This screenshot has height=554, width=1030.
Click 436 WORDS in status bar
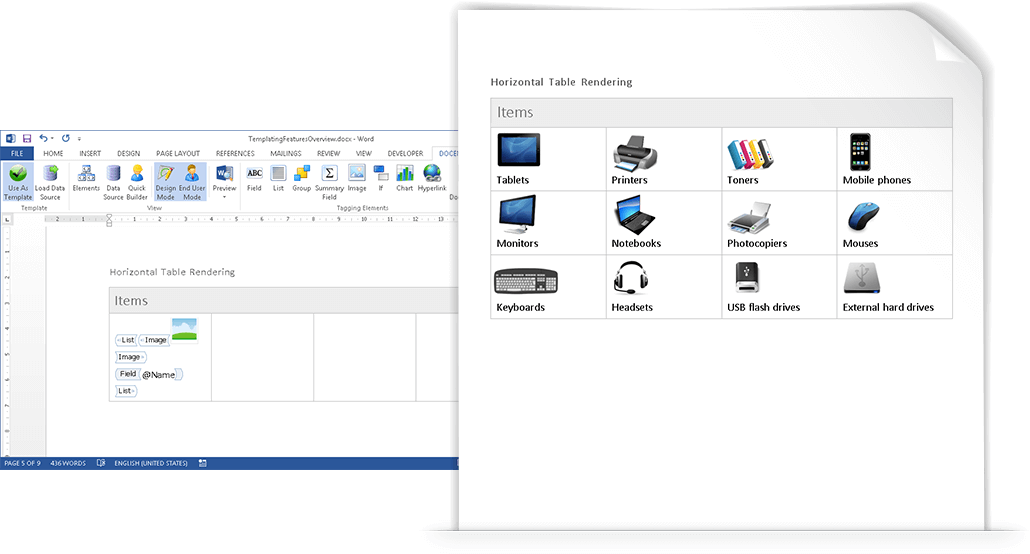68,463
